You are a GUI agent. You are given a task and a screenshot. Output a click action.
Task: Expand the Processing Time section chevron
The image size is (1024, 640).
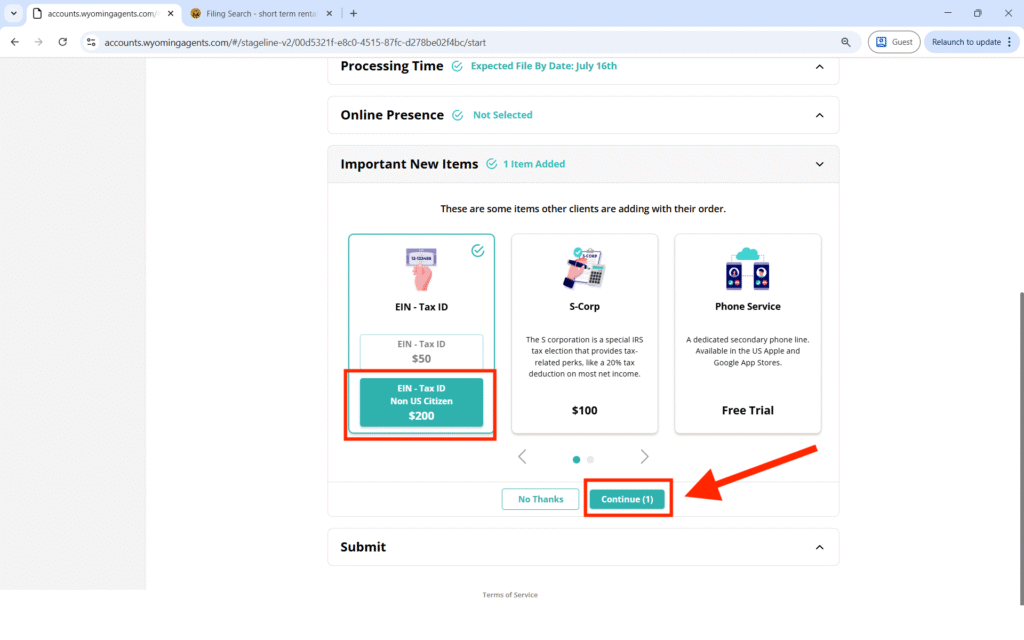pos(819,67)
